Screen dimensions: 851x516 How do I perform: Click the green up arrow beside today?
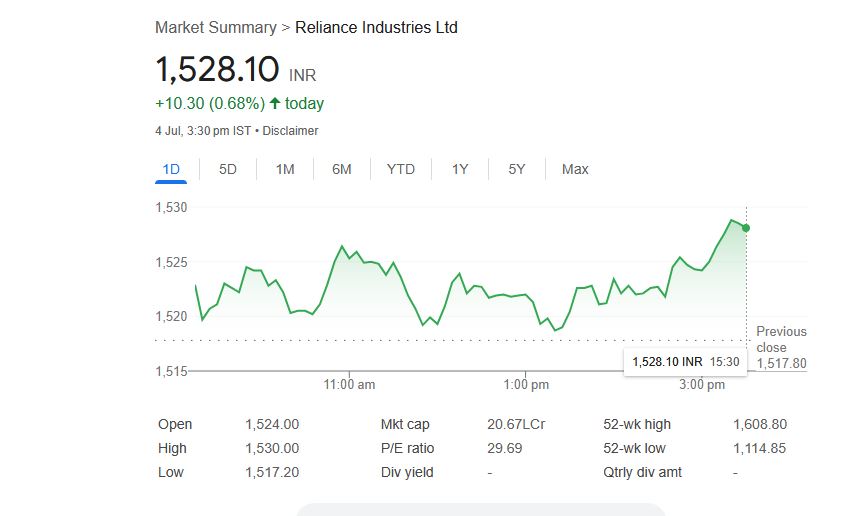tap(275, 103)
